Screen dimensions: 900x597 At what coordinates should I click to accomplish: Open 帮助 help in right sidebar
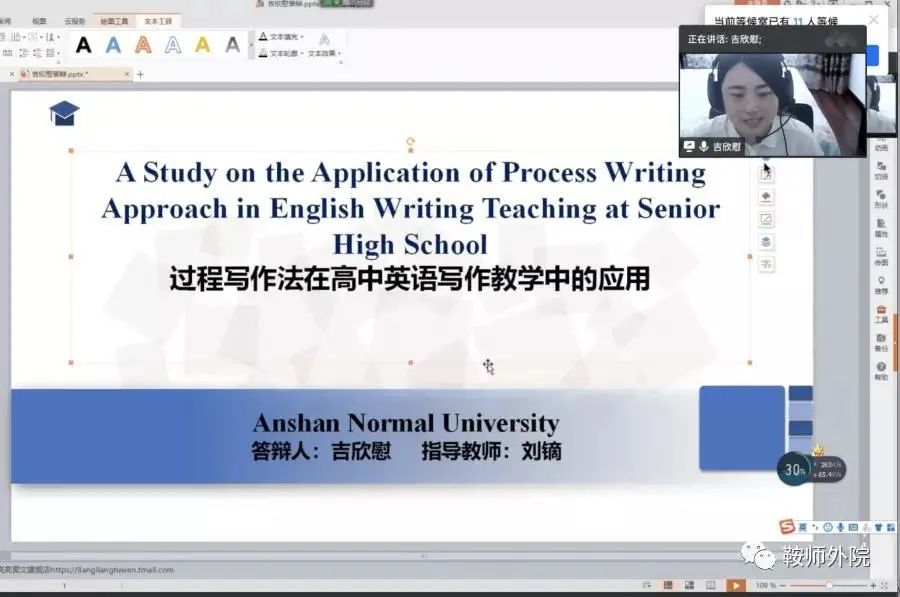click(881, 372)
